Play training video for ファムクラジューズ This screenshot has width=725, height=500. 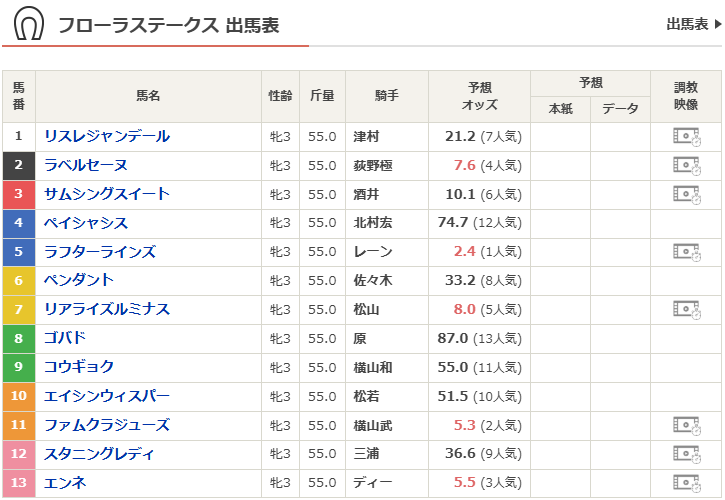tap(686, 426)
